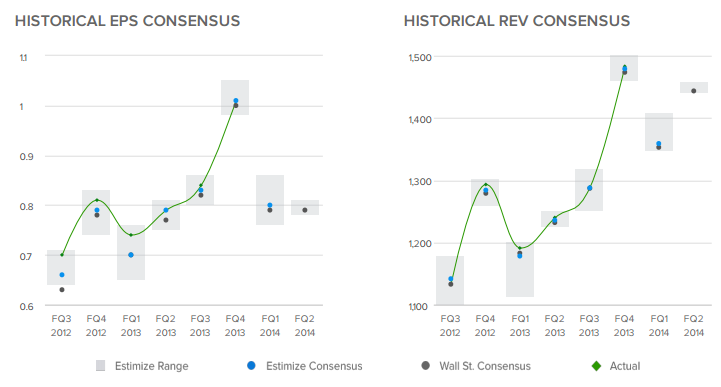Click EPS y-axis value 1.1

point(23,58)
